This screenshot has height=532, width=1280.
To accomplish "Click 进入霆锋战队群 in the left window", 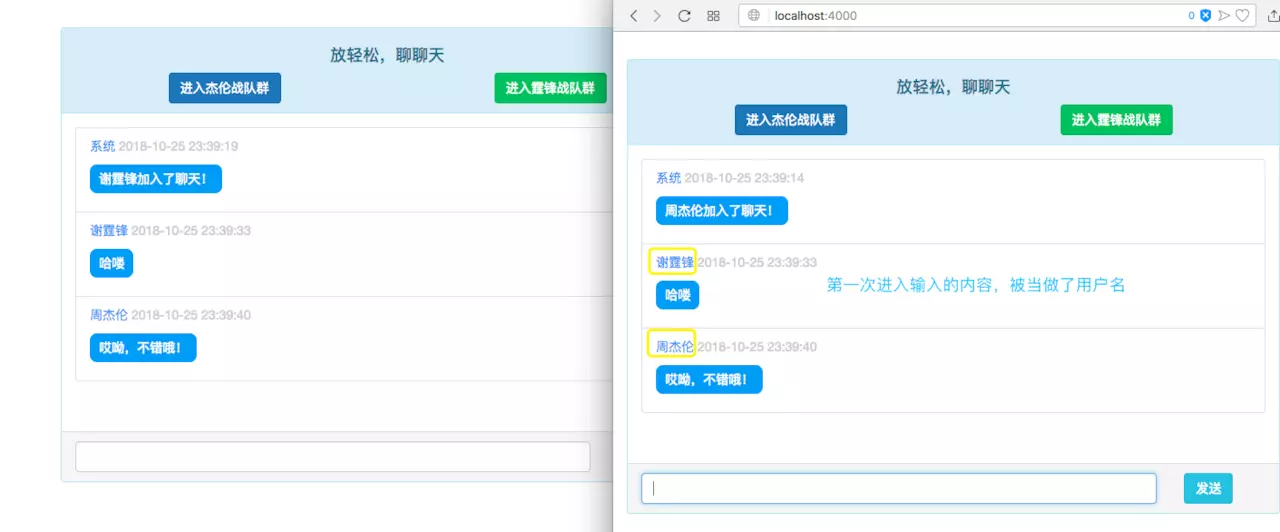I will tap(550, 88).
